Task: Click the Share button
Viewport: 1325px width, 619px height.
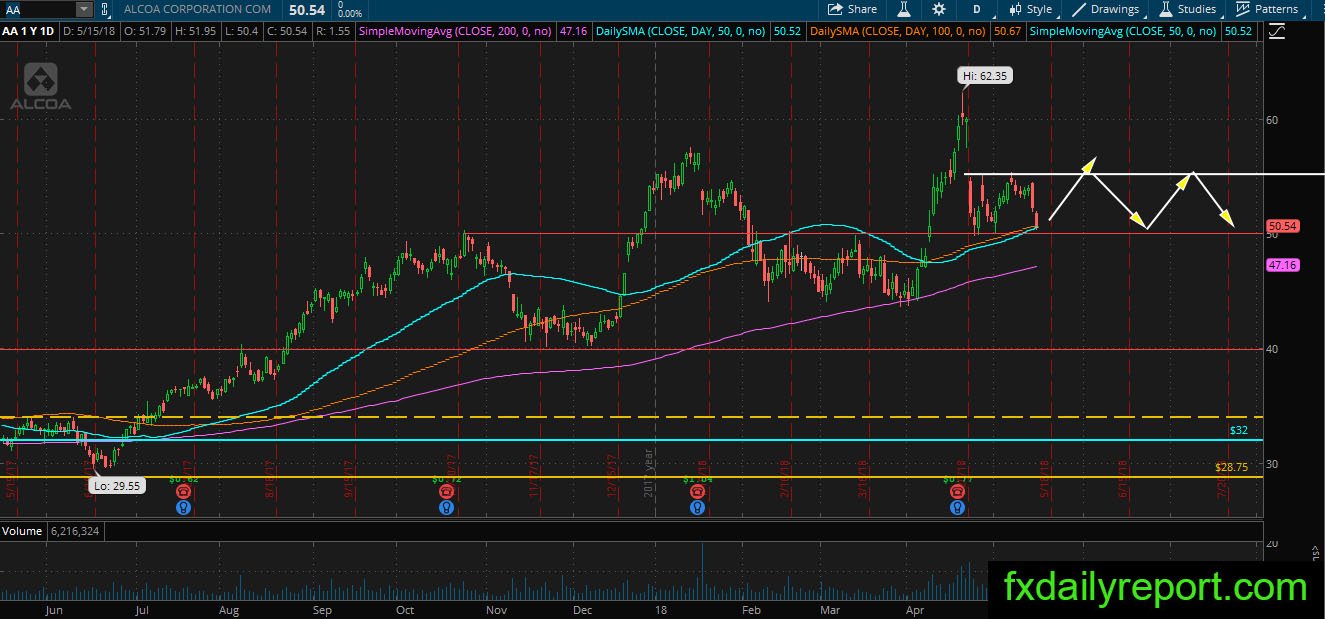Action: (851, 9)
